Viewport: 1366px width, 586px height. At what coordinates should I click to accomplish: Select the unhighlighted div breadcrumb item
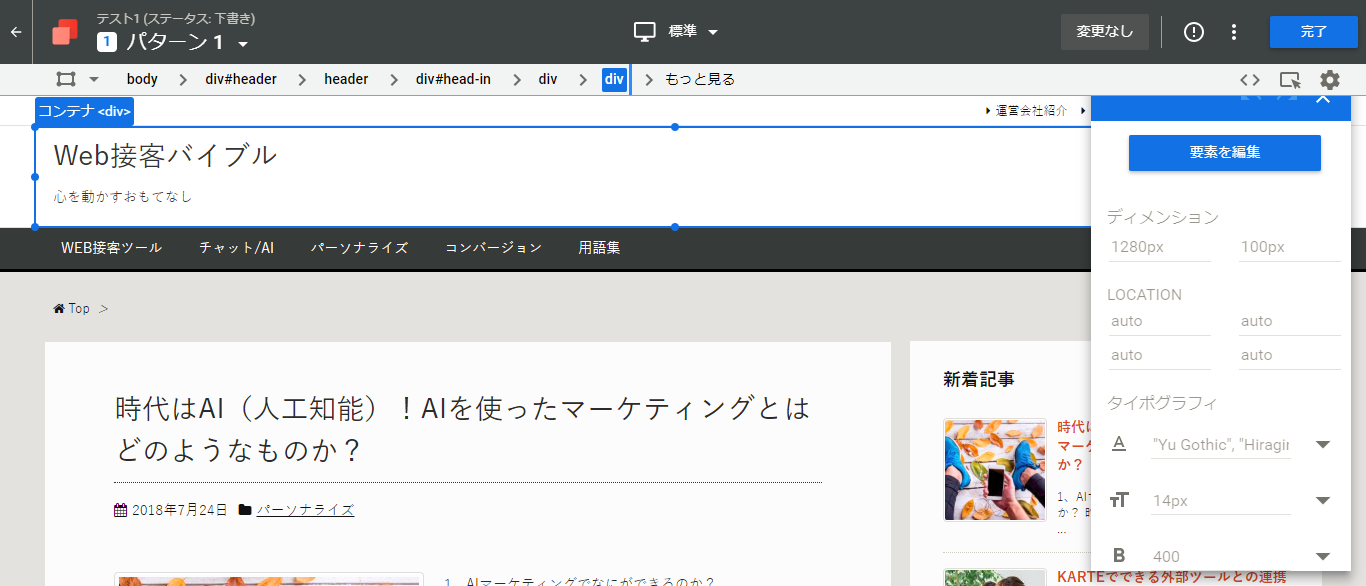548,79
